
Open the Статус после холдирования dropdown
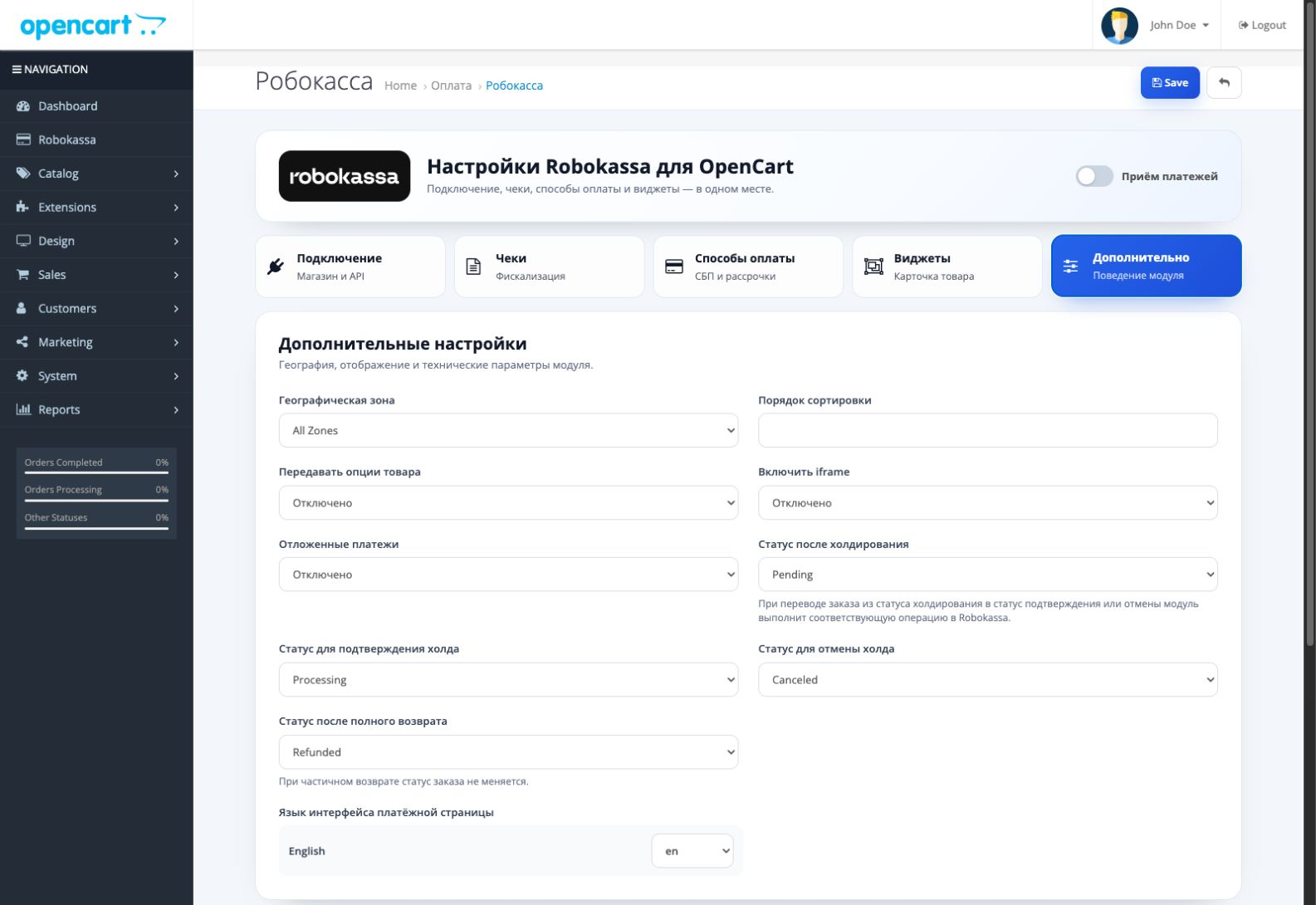pyautogui.click(x=988, y=575)
